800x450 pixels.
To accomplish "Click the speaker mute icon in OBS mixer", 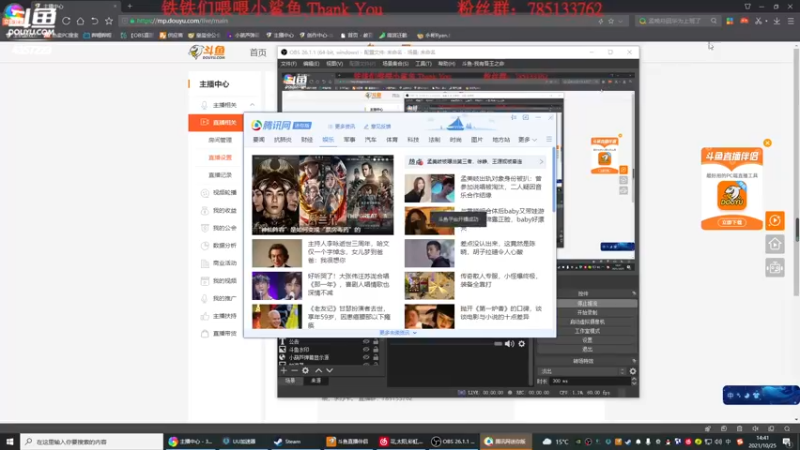I will point(509,344).
